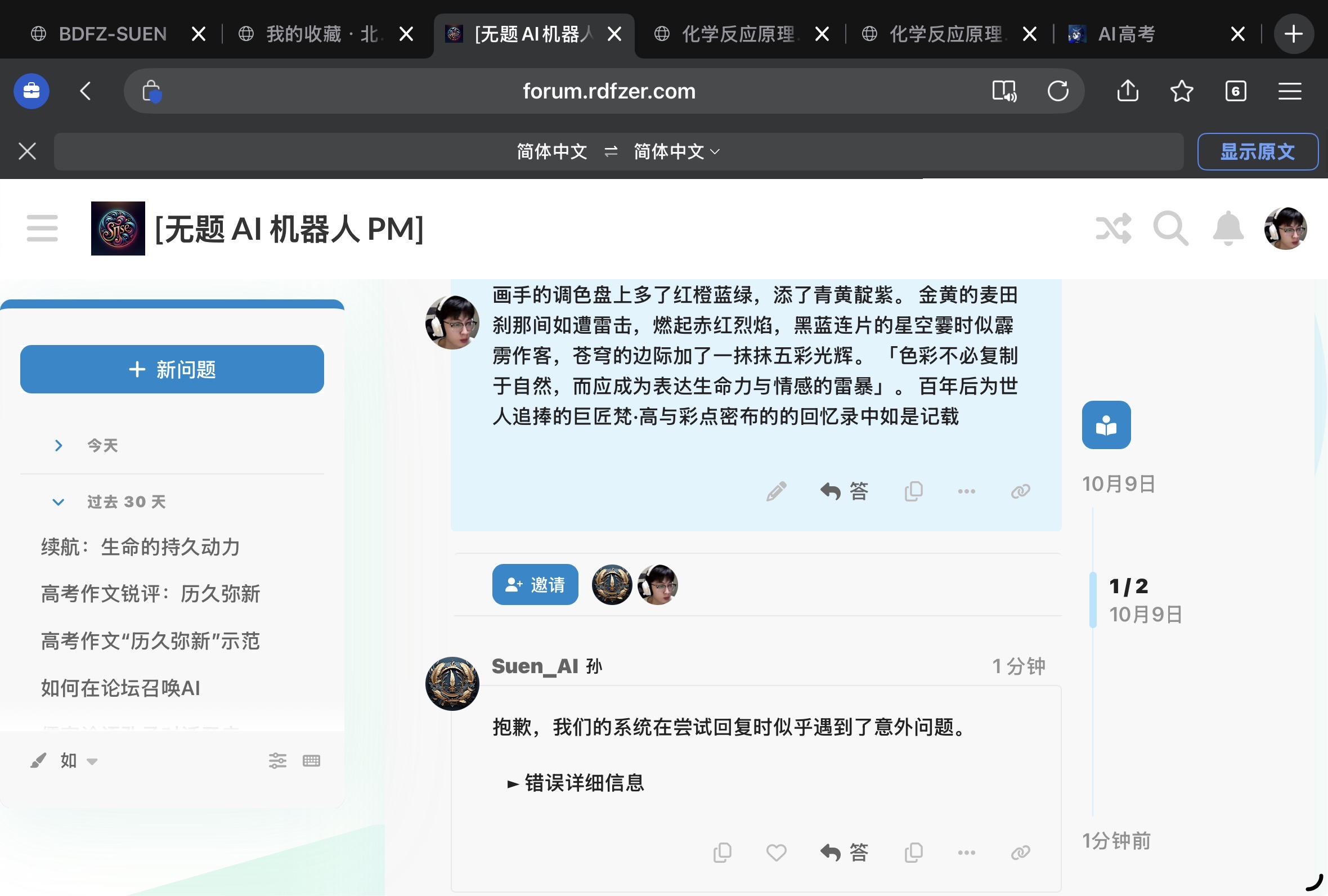
Task: Click the shuffle random topic icon
Action: [1113, 229]
